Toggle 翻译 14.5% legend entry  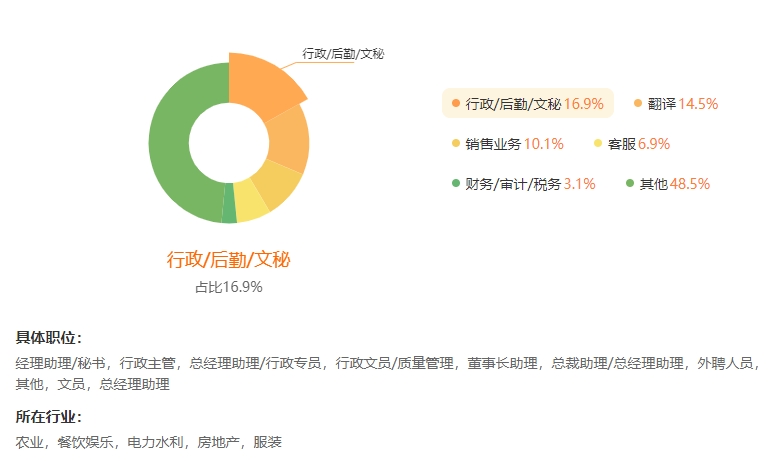click(x=675, y=104)
